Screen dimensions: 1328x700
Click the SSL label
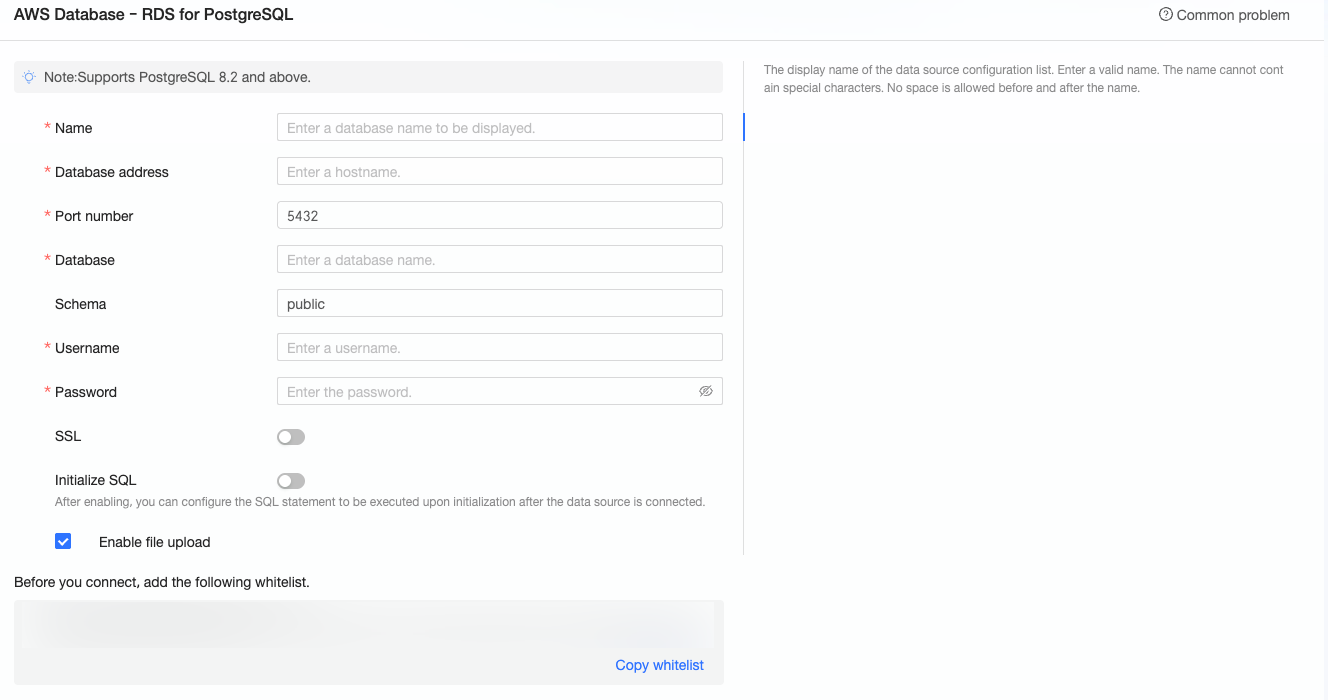click(x=68, y=436)
